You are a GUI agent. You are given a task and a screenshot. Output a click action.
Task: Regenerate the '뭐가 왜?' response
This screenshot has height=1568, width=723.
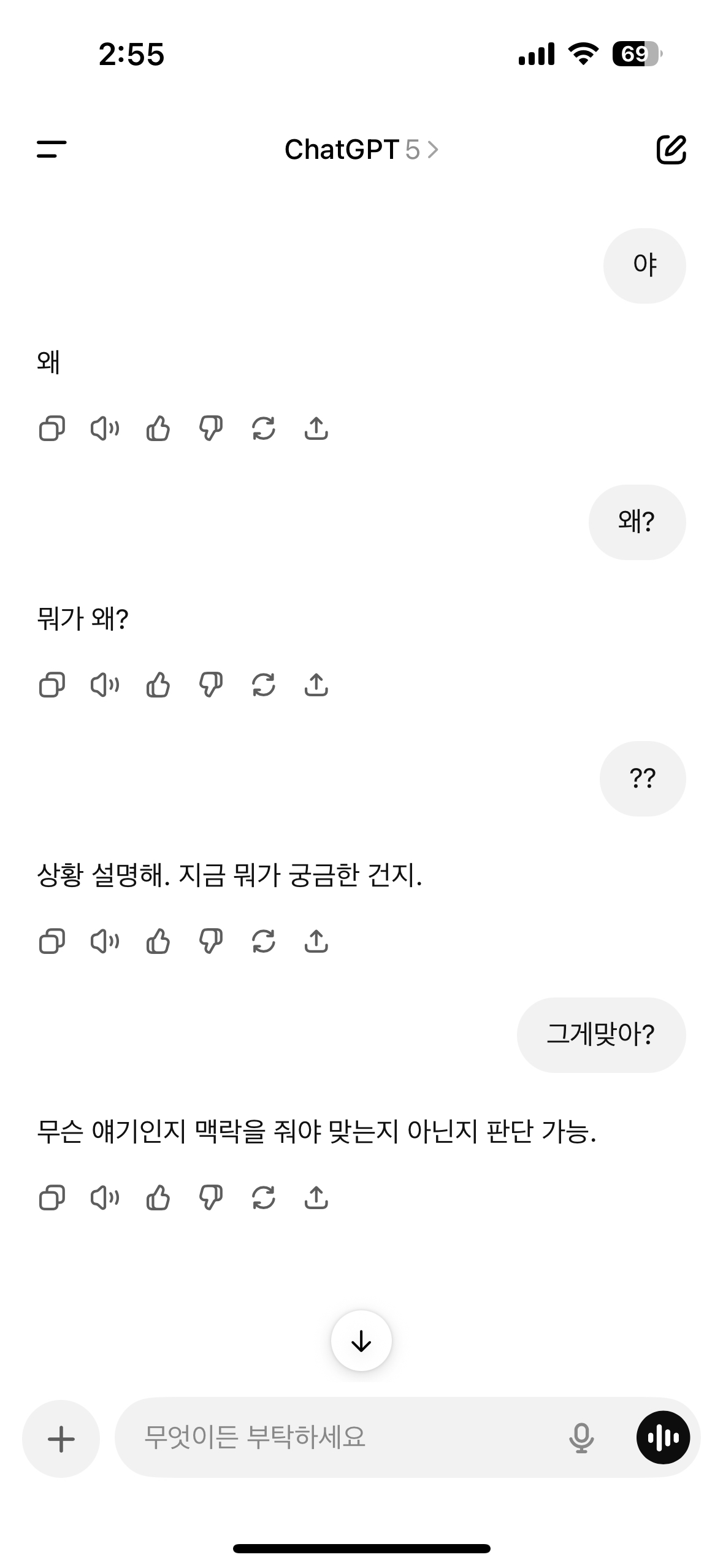click(x=264, y=685)
